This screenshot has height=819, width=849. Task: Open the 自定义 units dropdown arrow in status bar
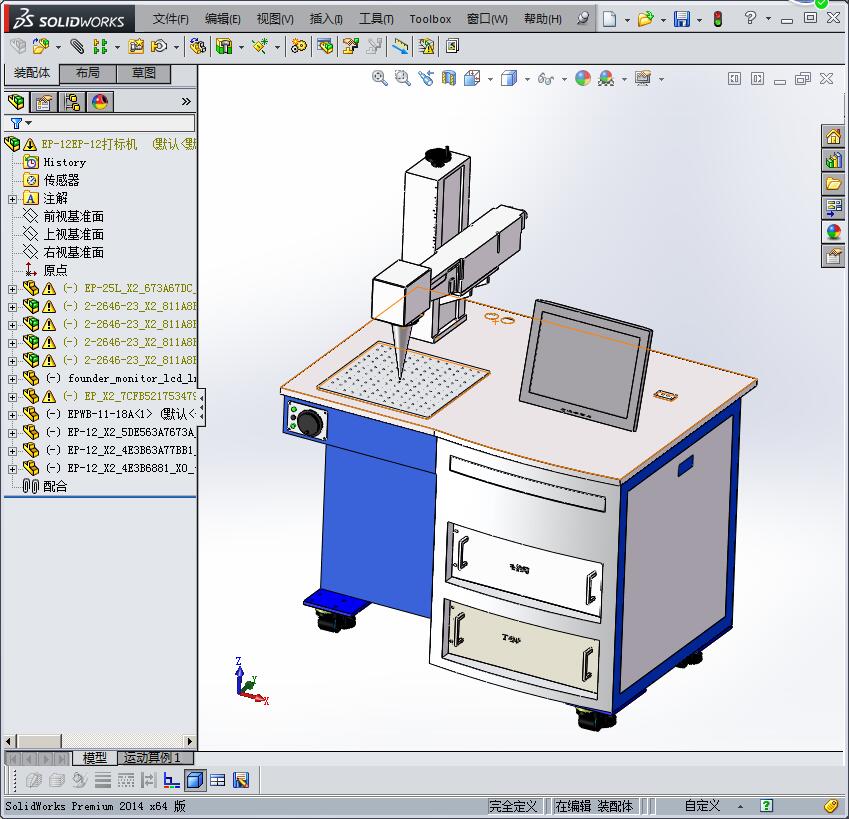(x=740, y=807)
